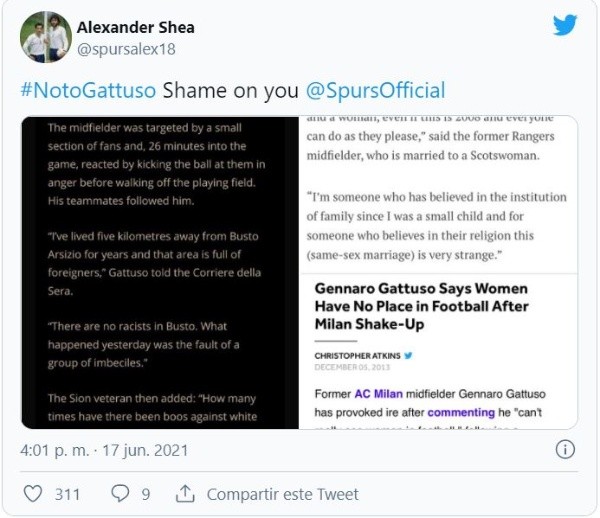Screen dimensions: 600x518
Task: Open Alexander Shea's profile picture
Action: point(45,37)
